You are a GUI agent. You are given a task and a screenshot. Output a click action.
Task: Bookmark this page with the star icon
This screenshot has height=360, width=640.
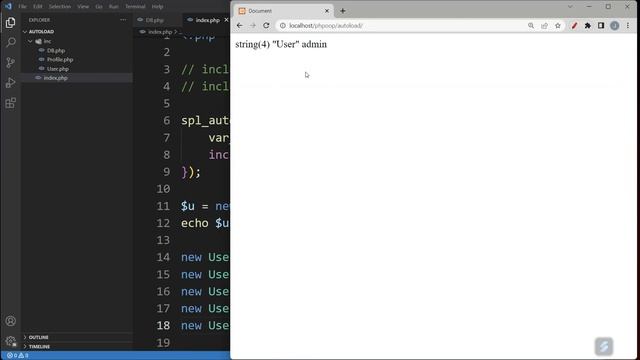pos(558,26)
